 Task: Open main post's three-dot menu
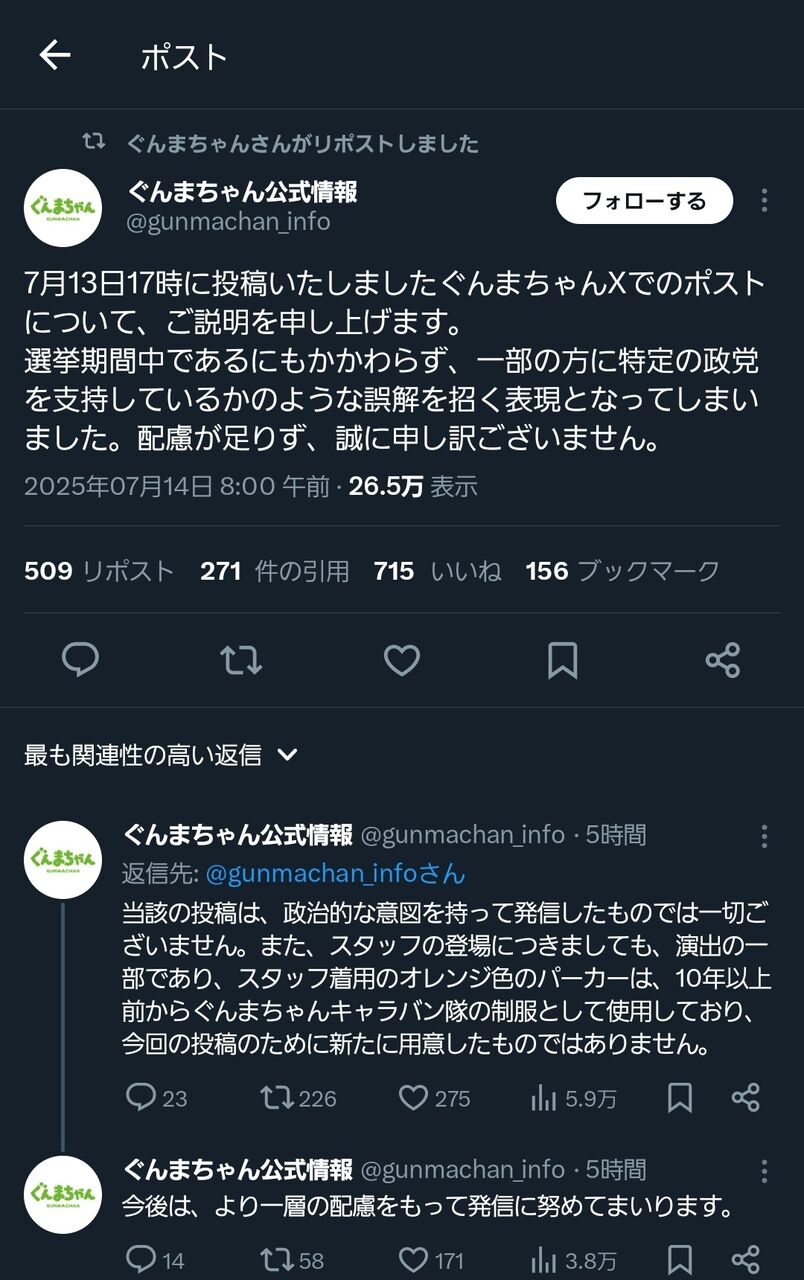click(x=764, y=200)
